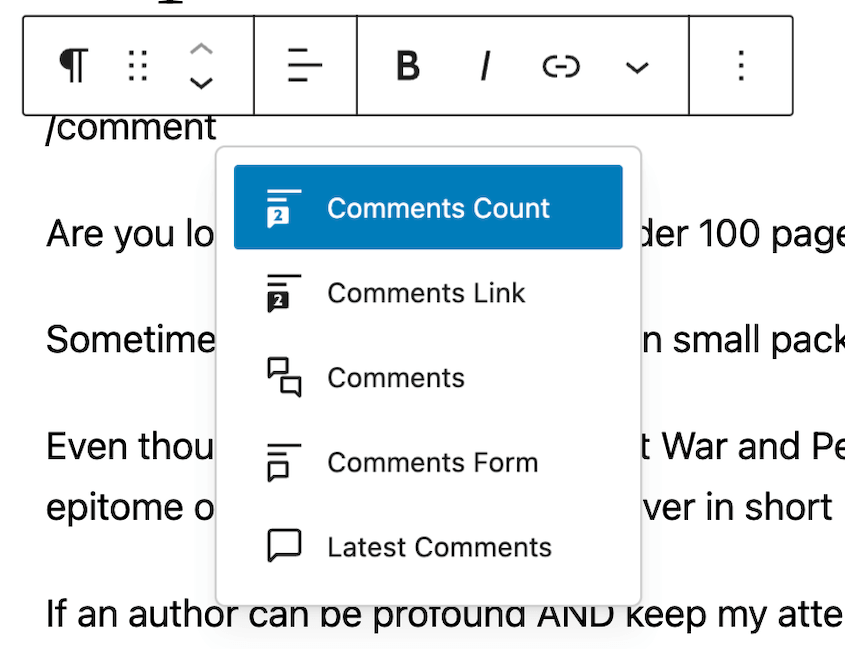This screenshot has height=649, width=845.
Task: Move the block up with the up arrow
Action: coord(202,48)
